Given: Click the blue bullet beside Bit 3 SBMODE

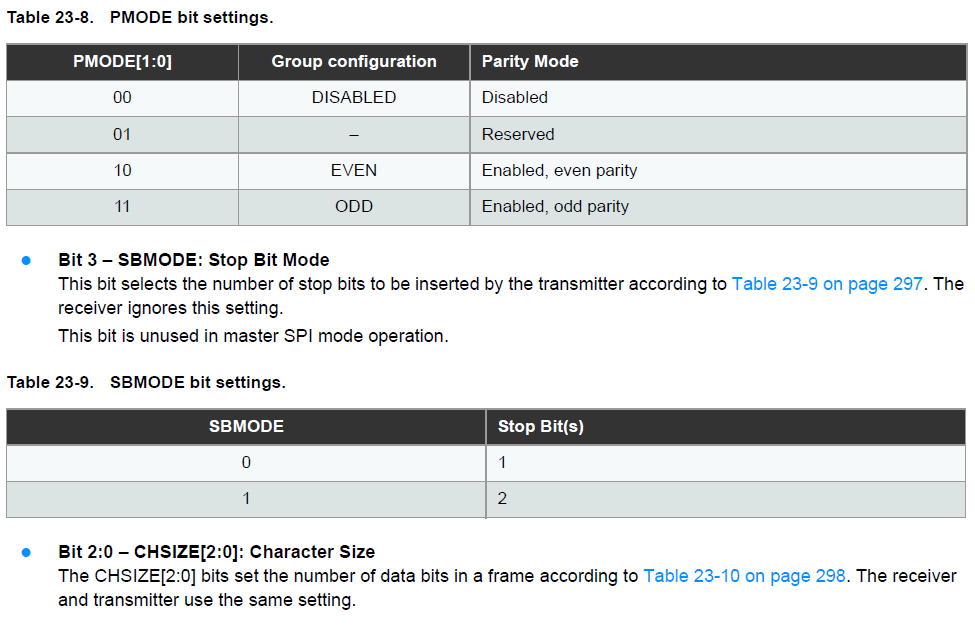Looking at the screenshot, I should point(26,261).
